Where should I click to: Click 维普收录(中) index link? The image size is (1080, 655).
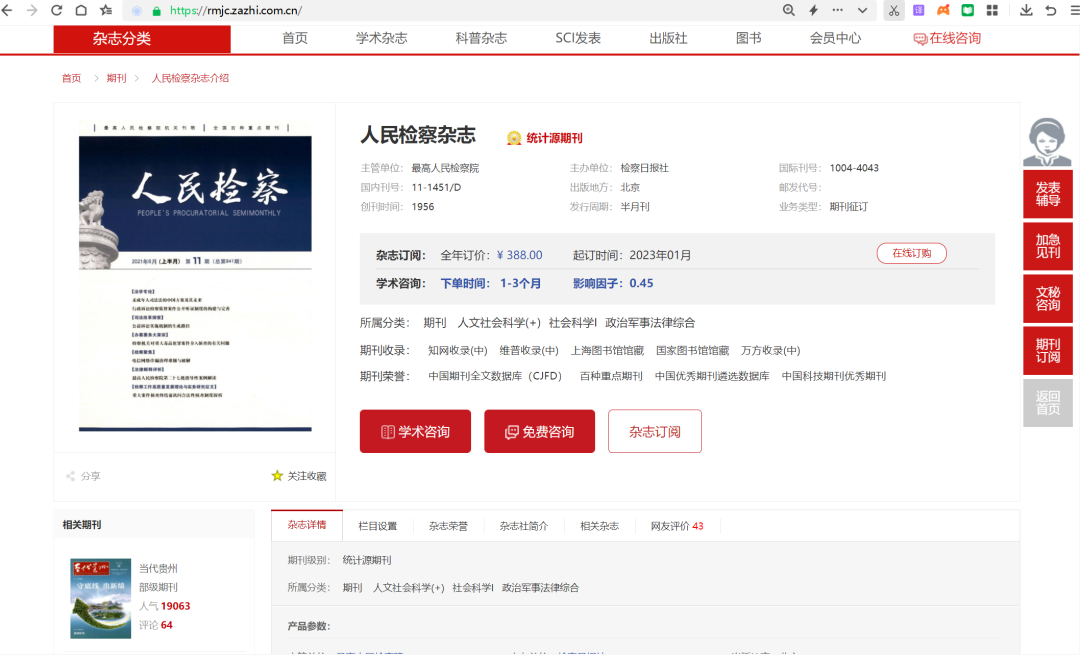(529, 351)
